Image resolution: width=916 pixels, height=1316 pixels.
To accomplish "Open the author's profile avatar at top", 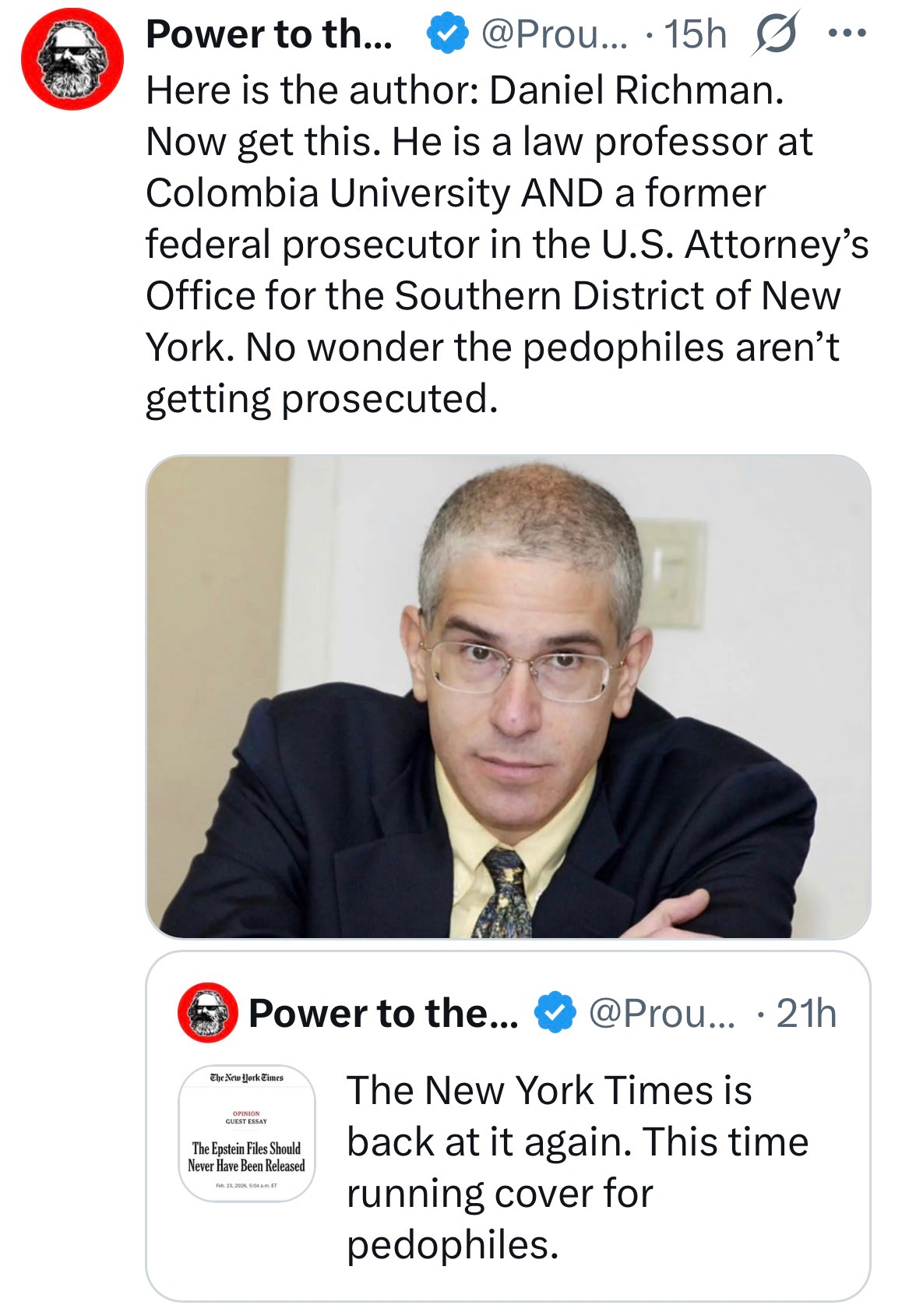I will coord(72,59).
